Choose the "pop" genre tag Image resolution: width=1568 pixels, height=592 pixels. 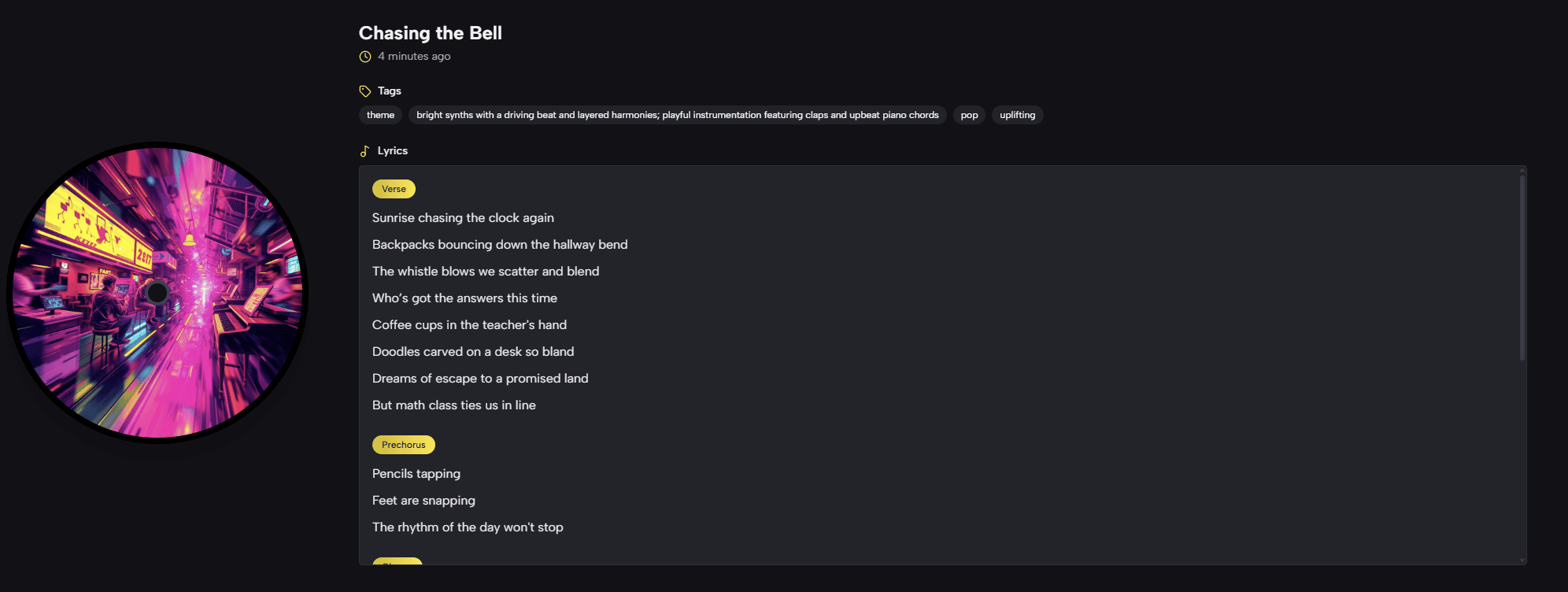[969, 115]
